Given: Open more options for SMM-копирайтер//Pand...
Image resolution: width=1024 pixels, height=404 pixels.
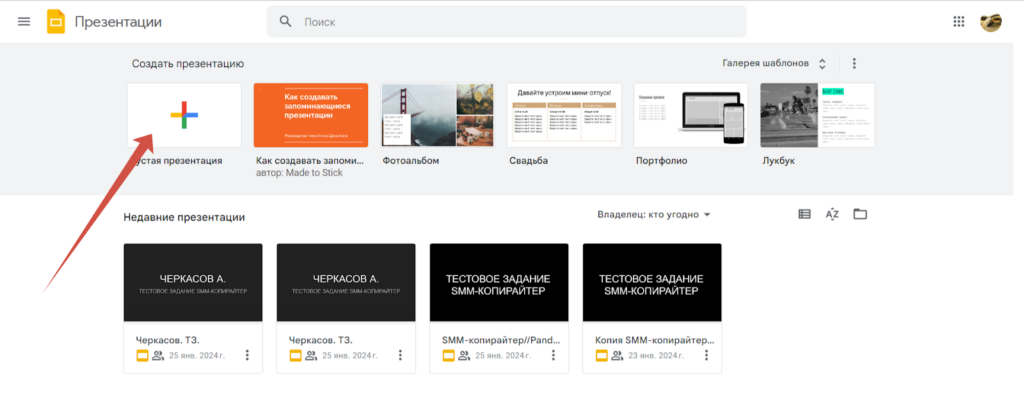Looking at the screenshot, I should tap(552, 355).
